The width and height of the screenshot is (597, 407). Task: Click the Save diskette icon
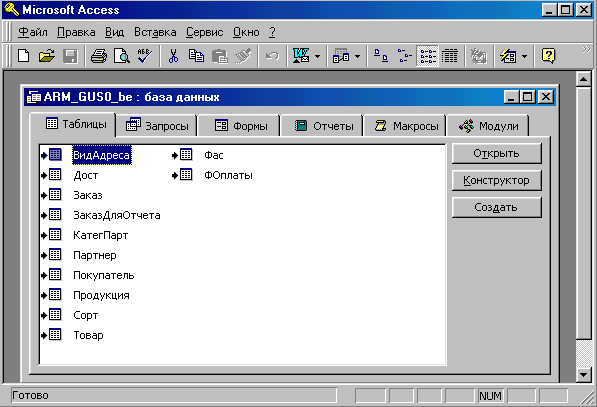point(70,56)
